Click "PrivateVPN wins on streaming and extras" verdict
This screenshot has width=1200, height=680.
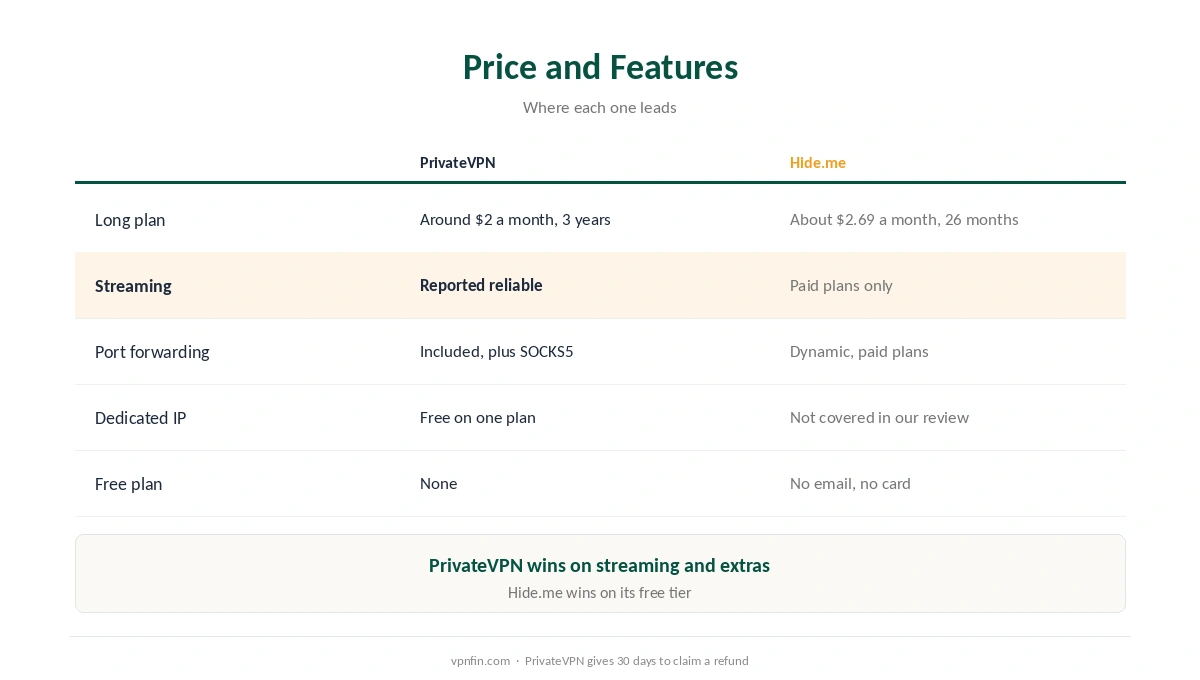pyautogui.click(x=600, y=565)
